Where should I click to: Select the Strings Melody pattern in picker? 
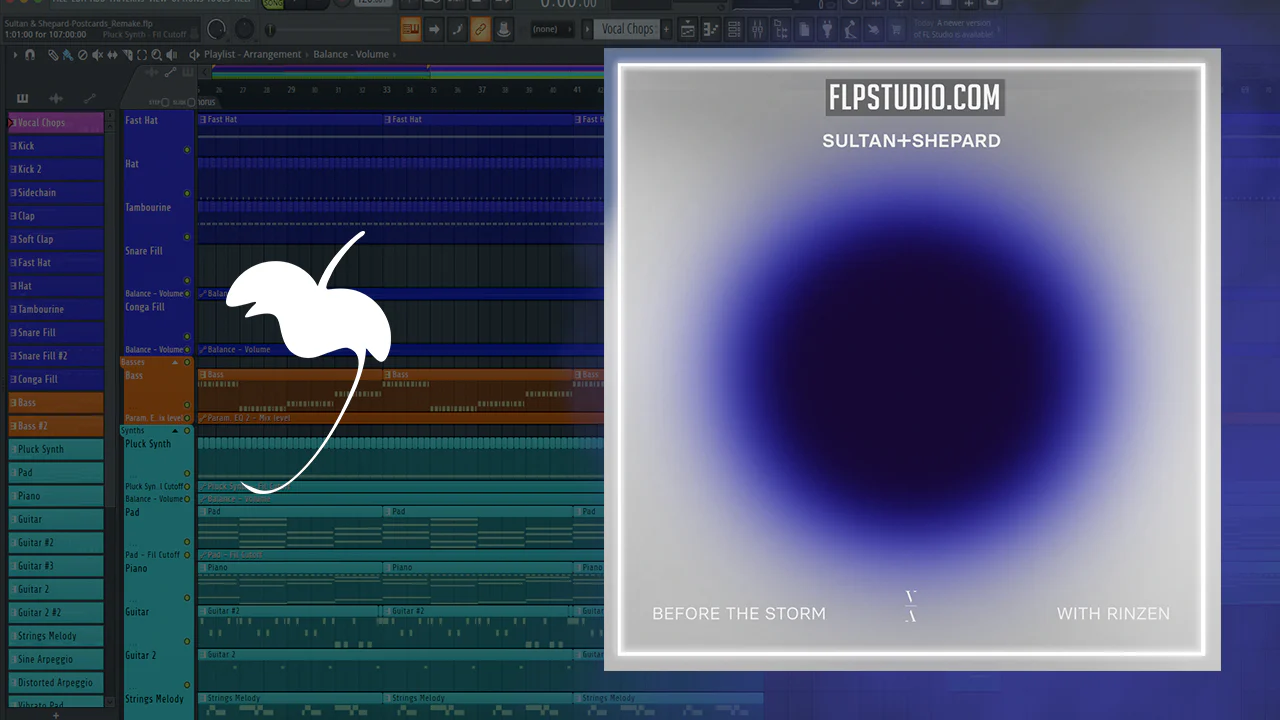coord(56,636)
